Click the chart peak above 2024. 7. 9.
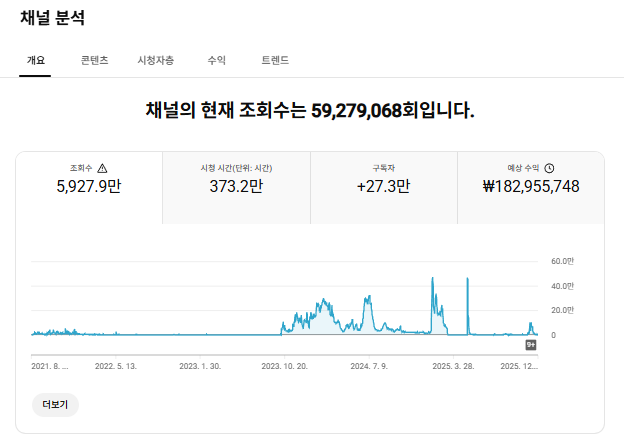The image size is (624, 446). tap(369, 298)
